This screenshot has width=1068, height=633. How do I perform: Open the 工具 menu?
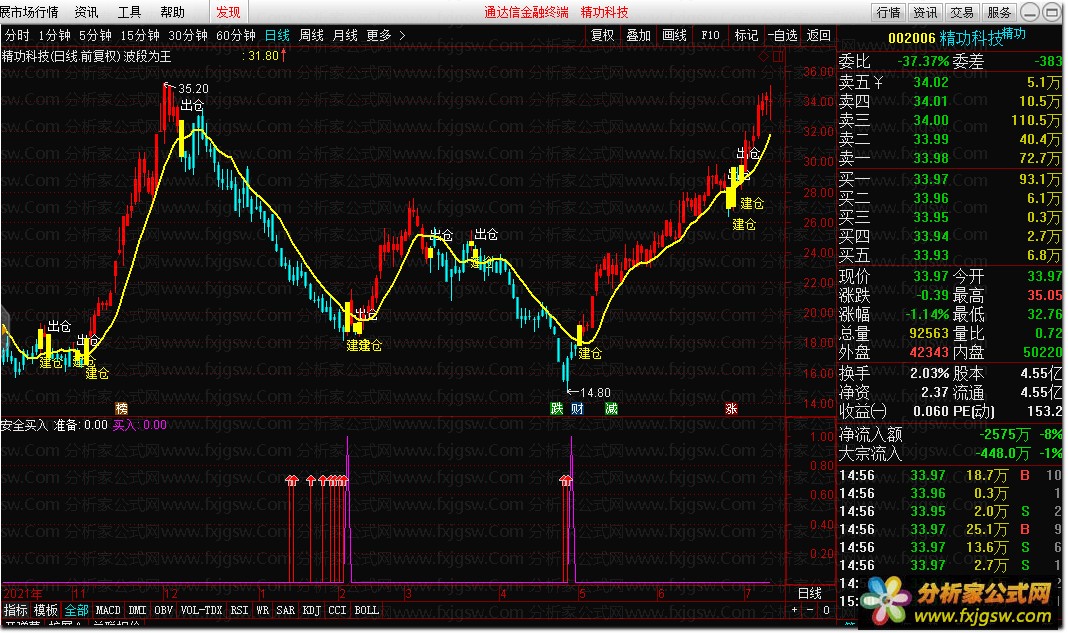[x=129, y=13]
